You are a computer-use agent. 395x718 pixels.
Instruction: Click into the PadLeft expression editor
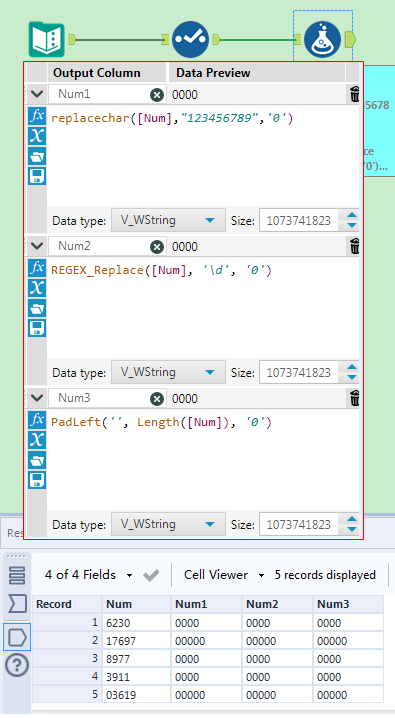203,460
